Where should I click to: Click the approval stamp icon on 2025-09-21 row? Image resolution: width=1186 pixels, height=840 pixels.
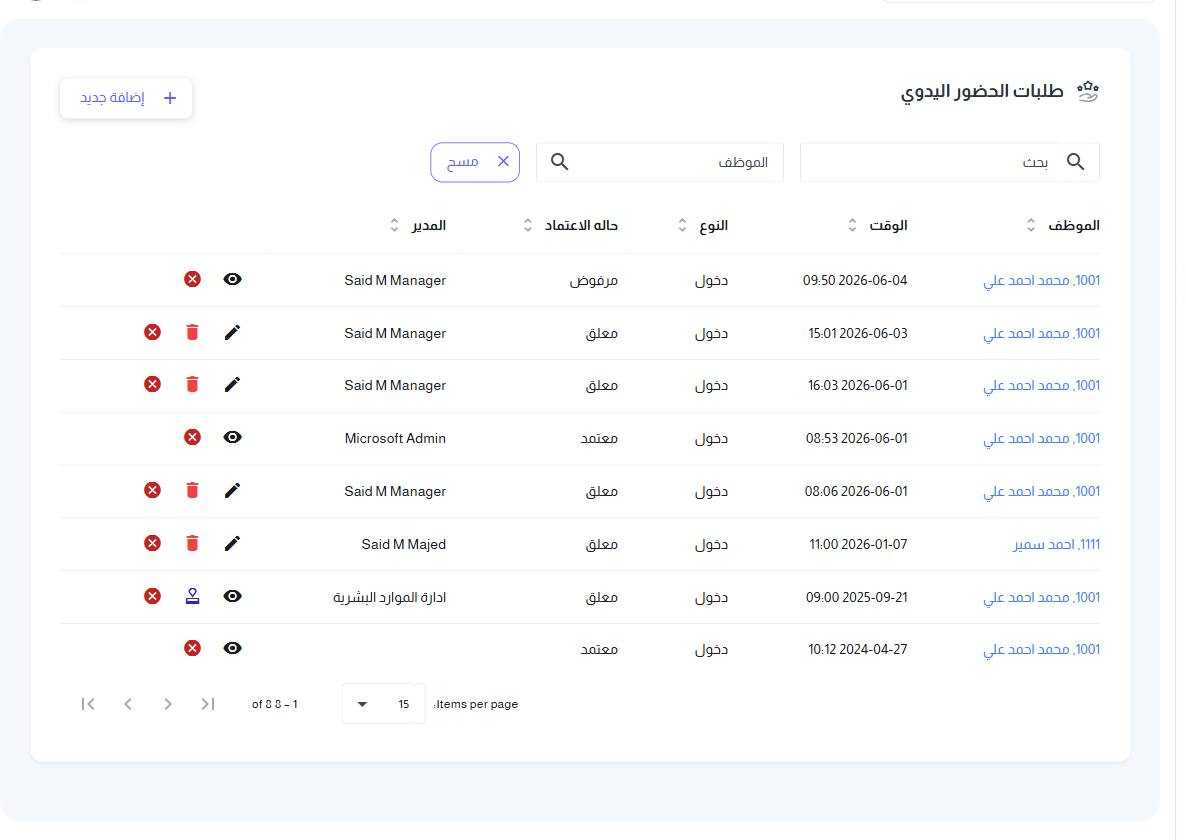click(x=192, y=596)
